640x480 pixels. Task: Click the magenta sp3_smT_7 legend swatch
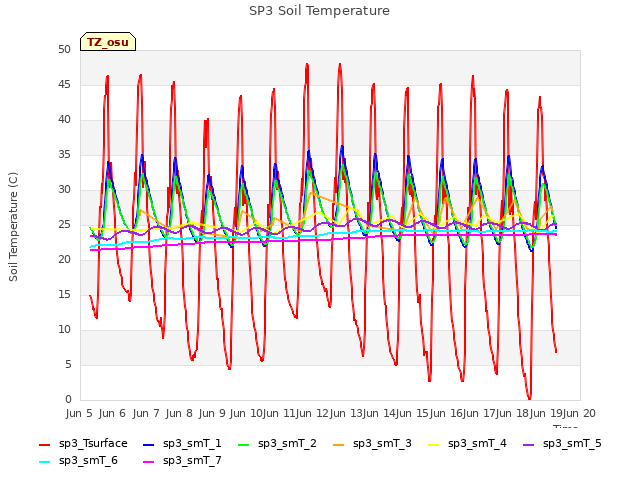[x=149, y=462]
